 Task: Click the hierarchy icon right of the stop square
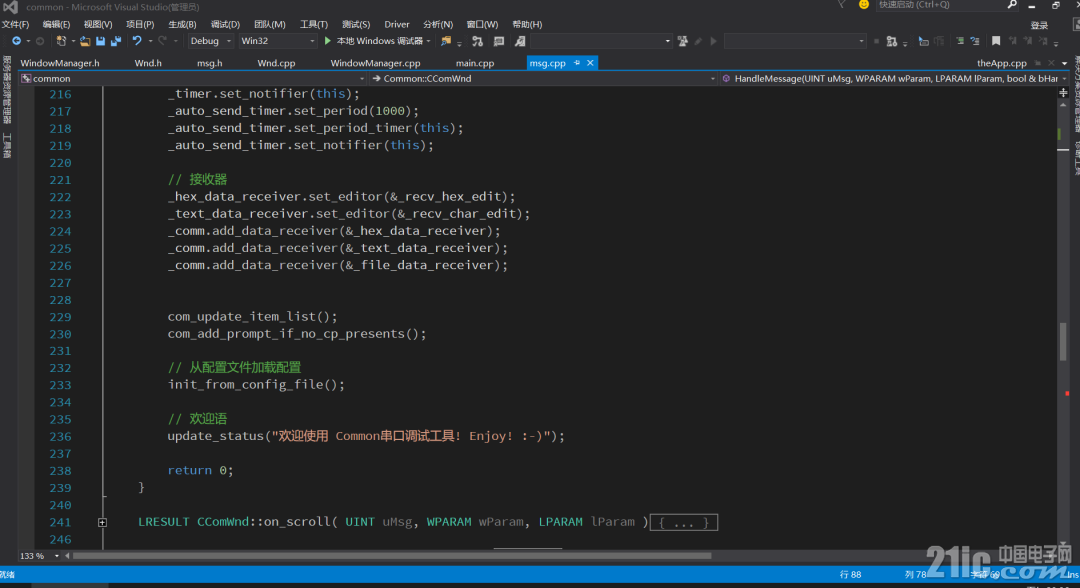click(892, 41)
